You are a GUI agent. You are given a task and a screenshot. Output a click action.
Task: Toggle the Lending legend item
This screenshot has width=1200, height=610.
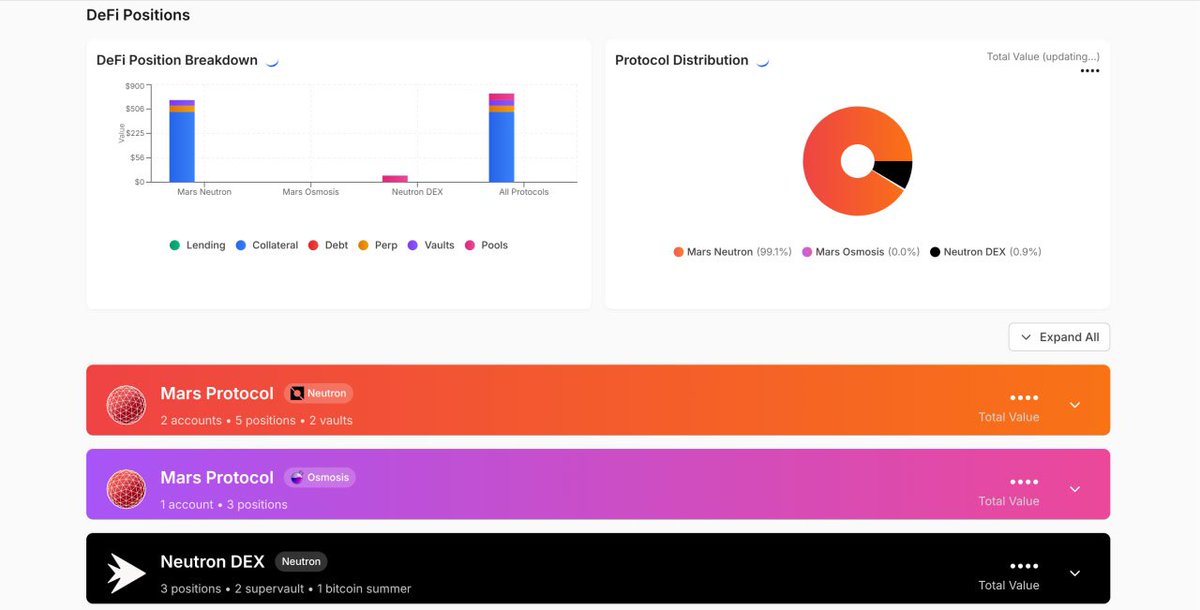(x=197, y=245)
